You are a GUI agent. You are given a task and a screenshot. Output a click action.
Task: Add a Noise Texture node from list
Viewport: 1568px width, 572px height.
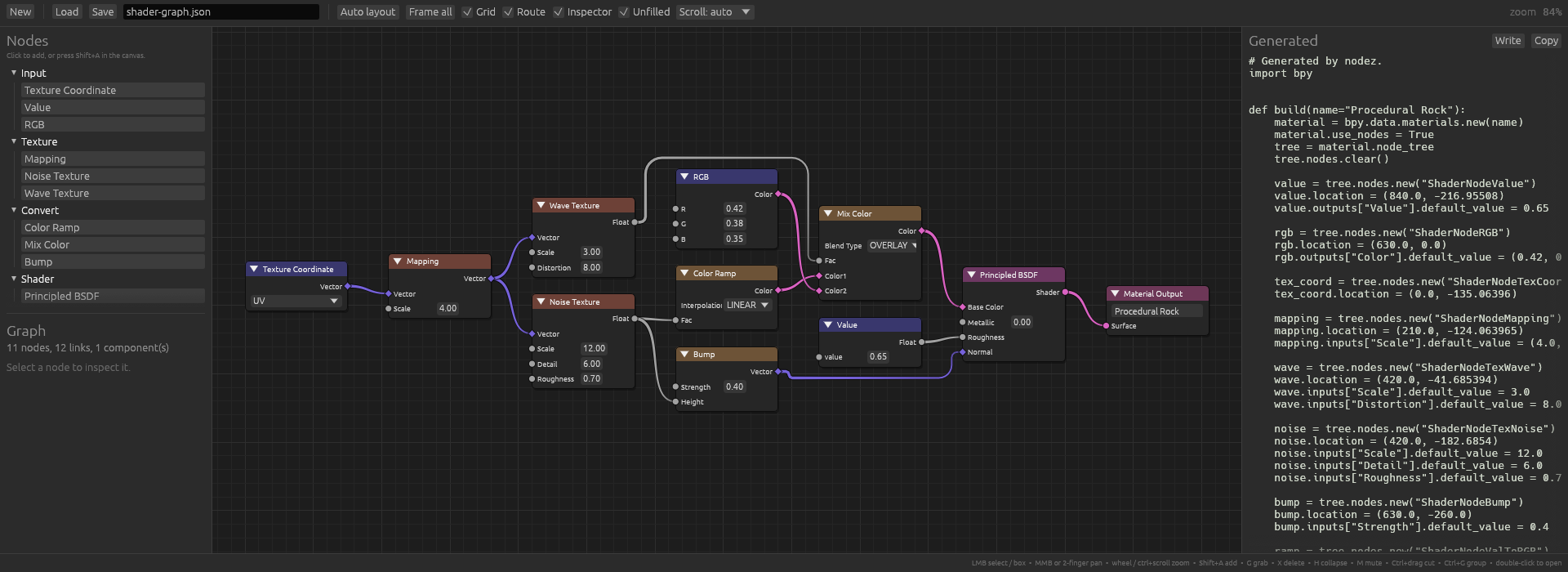113,176
